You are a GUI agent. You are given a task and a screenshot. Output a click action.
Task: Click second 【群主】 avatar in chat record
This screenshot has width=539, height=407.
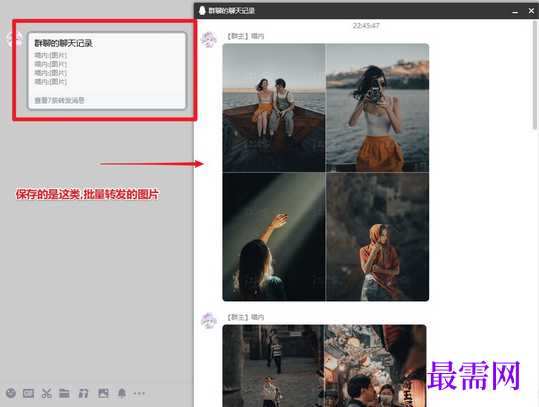[x=209, y=320]
